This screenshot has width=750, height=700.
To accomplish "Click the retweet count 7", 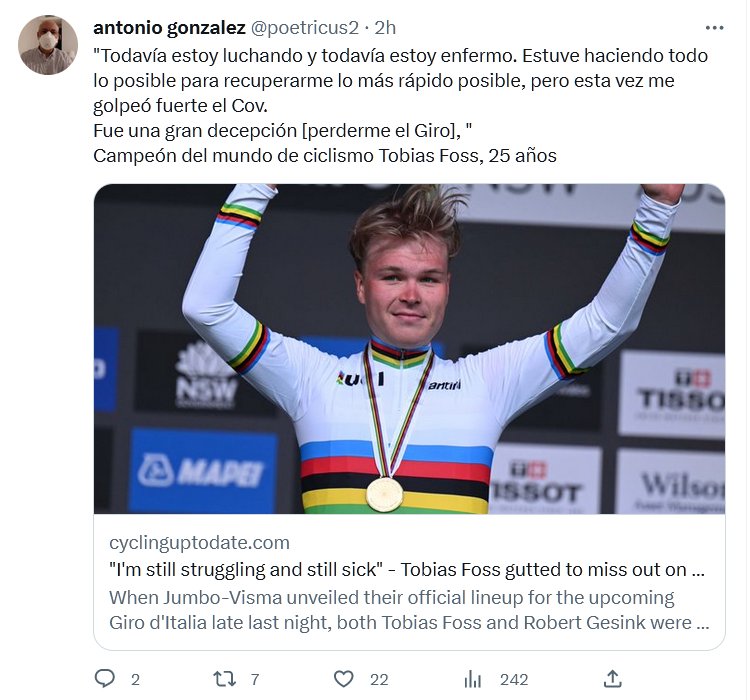I will pyautogui.click(x=255, y=679).
